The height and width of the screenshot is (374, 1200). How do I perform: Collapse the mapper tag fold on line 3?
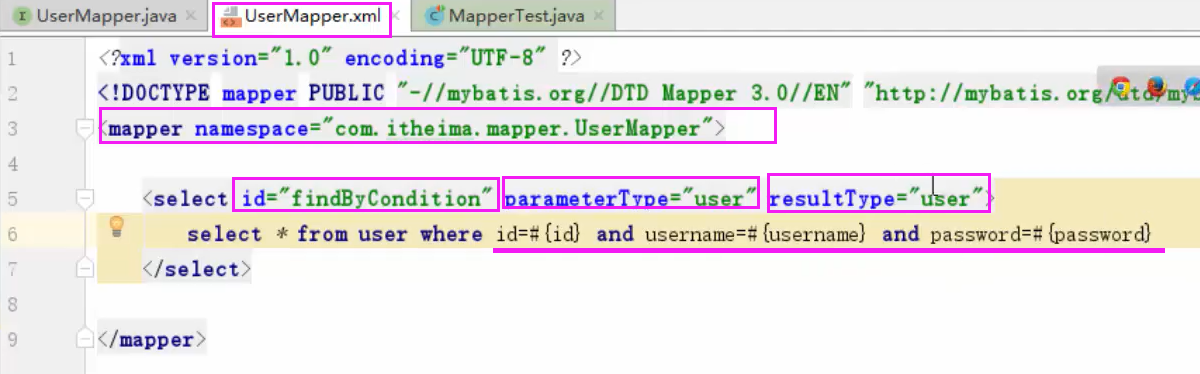click(84, 129)
